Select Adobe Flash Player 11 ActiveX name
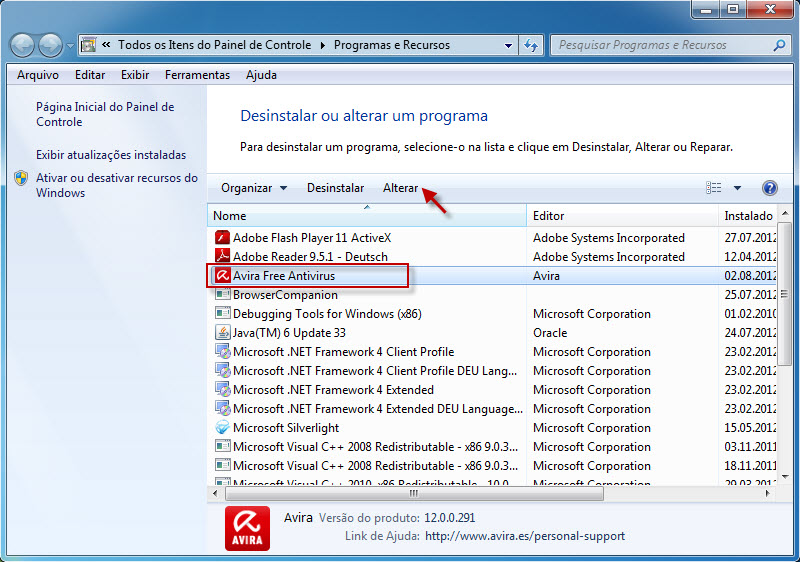 coord(312,238)
